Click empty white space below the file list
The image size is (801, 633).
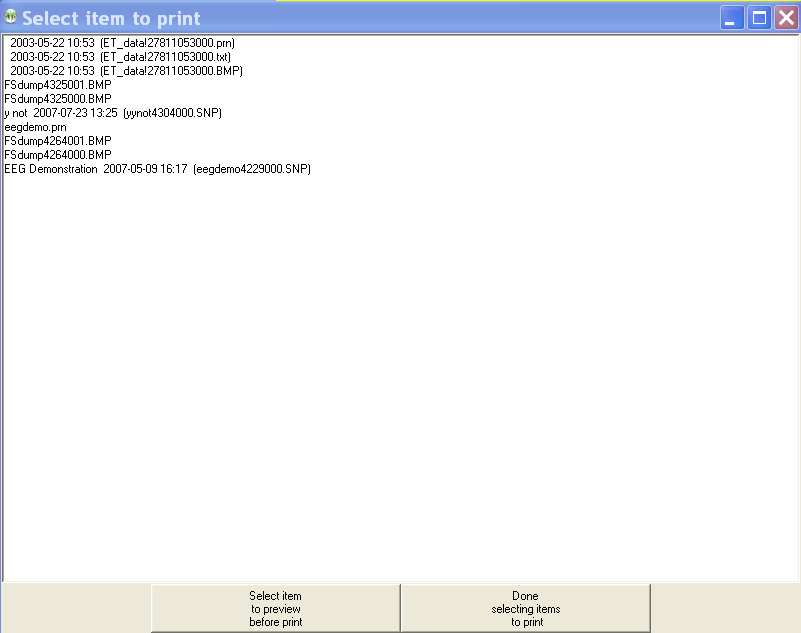[x=400, y=380]
